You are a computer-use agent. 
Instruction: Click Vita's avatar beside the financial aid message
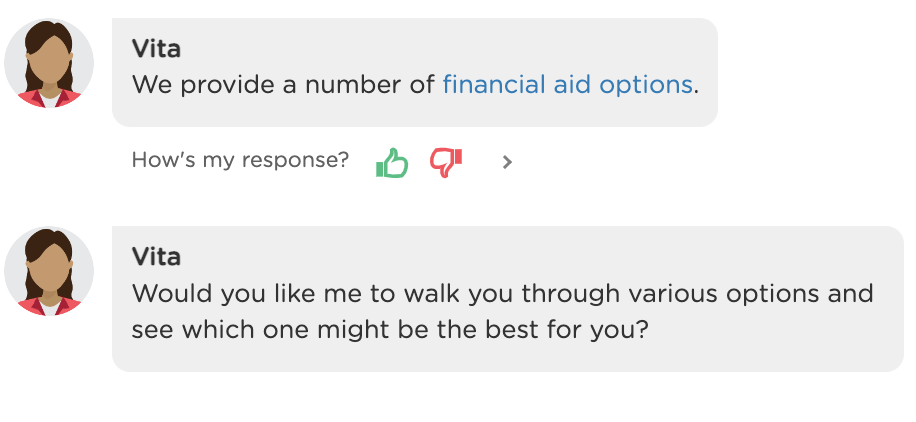click(49, 63)
